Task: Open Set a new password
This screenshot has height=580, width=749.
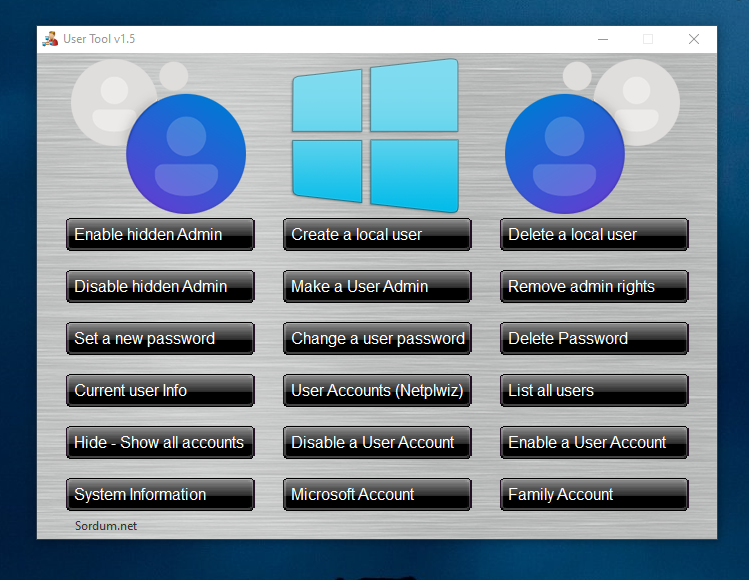Action: click(x=160, y=339)
